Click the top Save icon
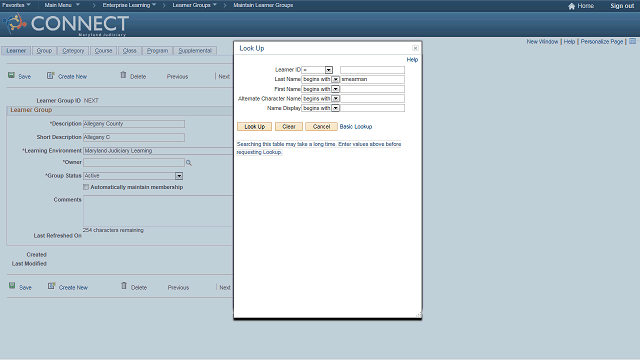 pyautogui.click(x=11, y=76)
